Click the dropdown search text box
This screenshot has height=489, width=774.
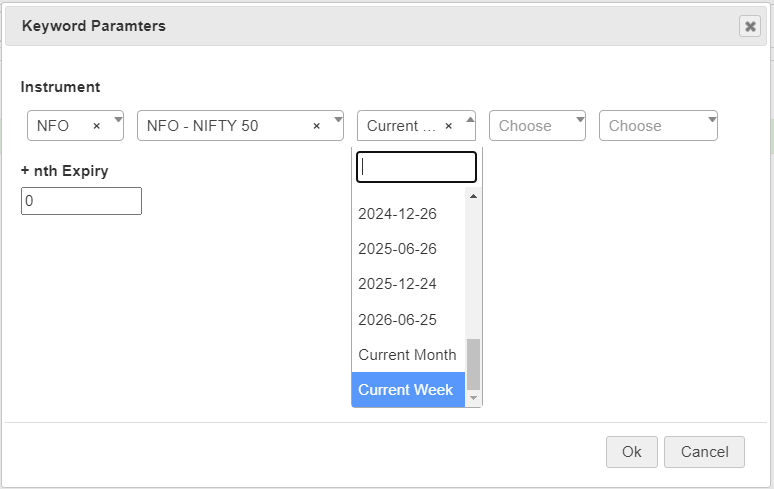(416, 167)
